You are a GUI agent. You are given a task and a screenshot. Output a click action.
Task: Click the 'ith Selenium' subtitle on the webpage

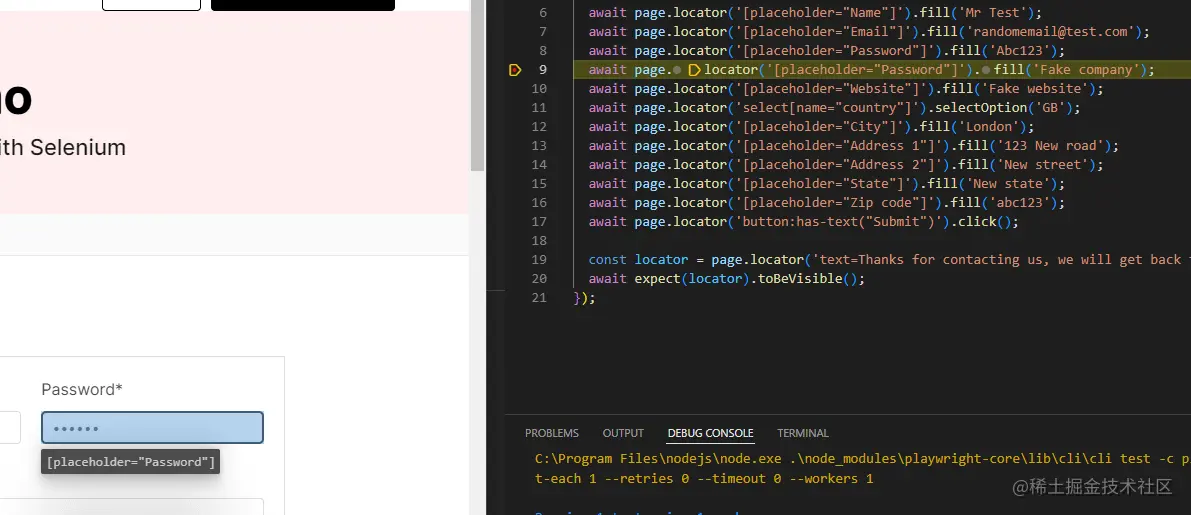(62, 147)
